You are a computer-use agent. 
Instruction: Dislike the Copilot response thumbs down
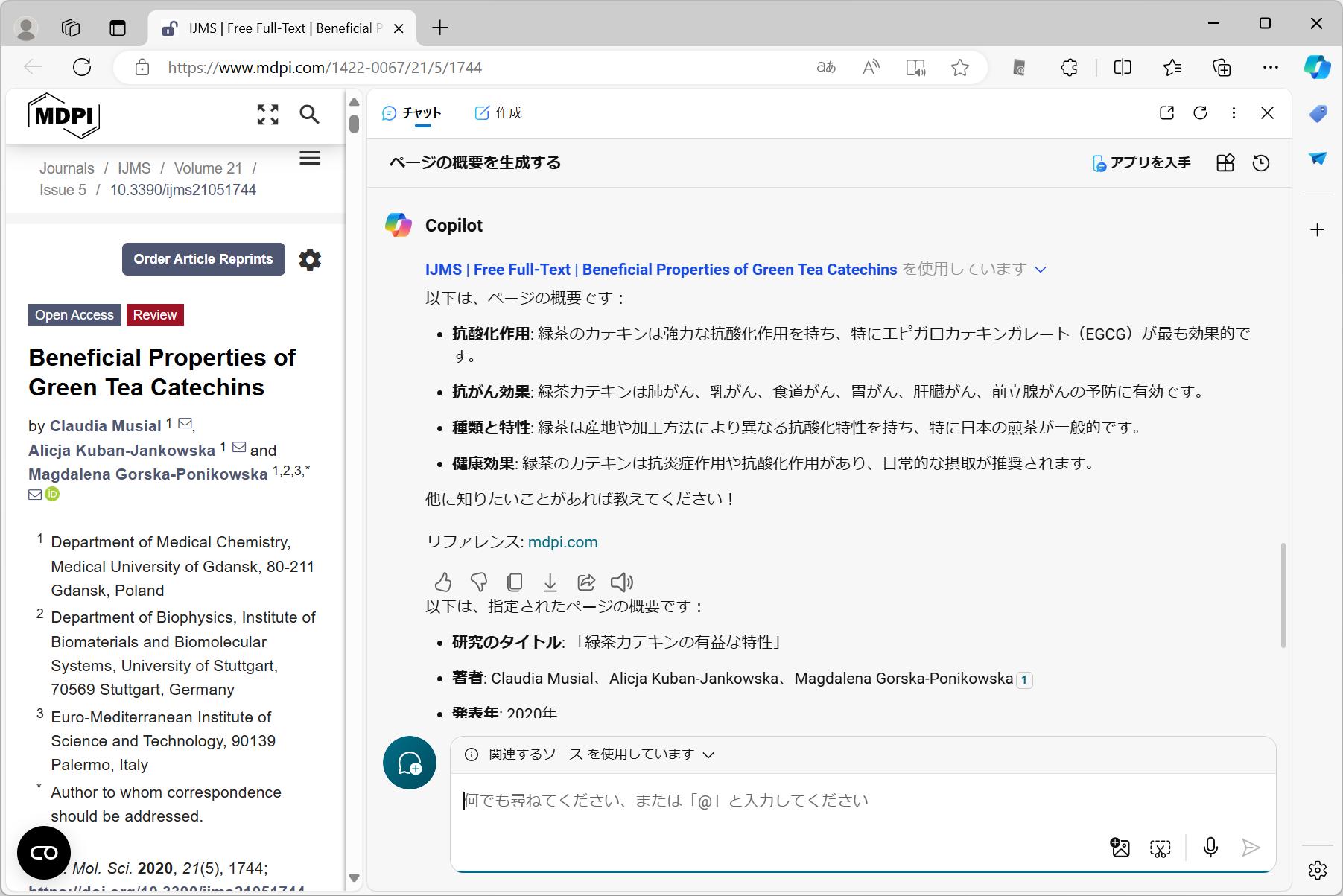point(479,582)
